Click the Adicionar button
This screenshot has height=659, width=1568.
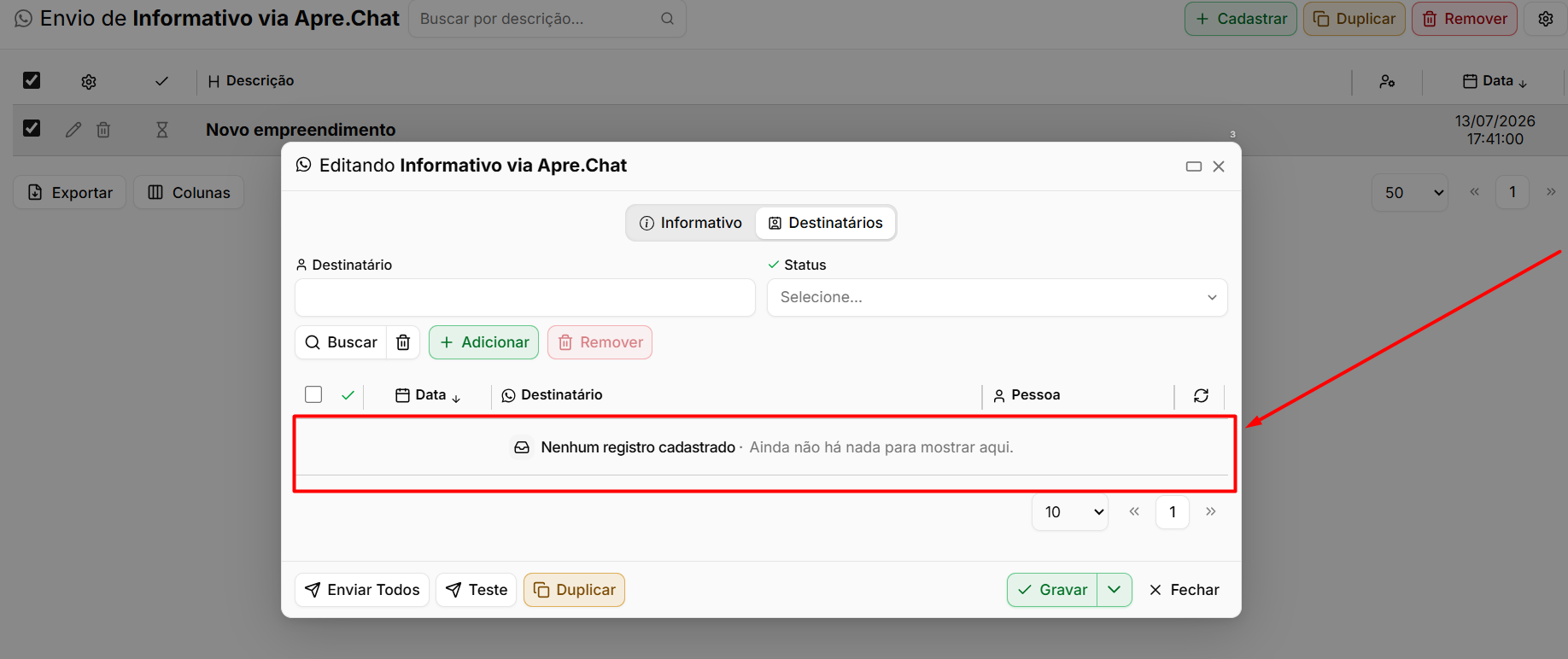pos(483,342)
